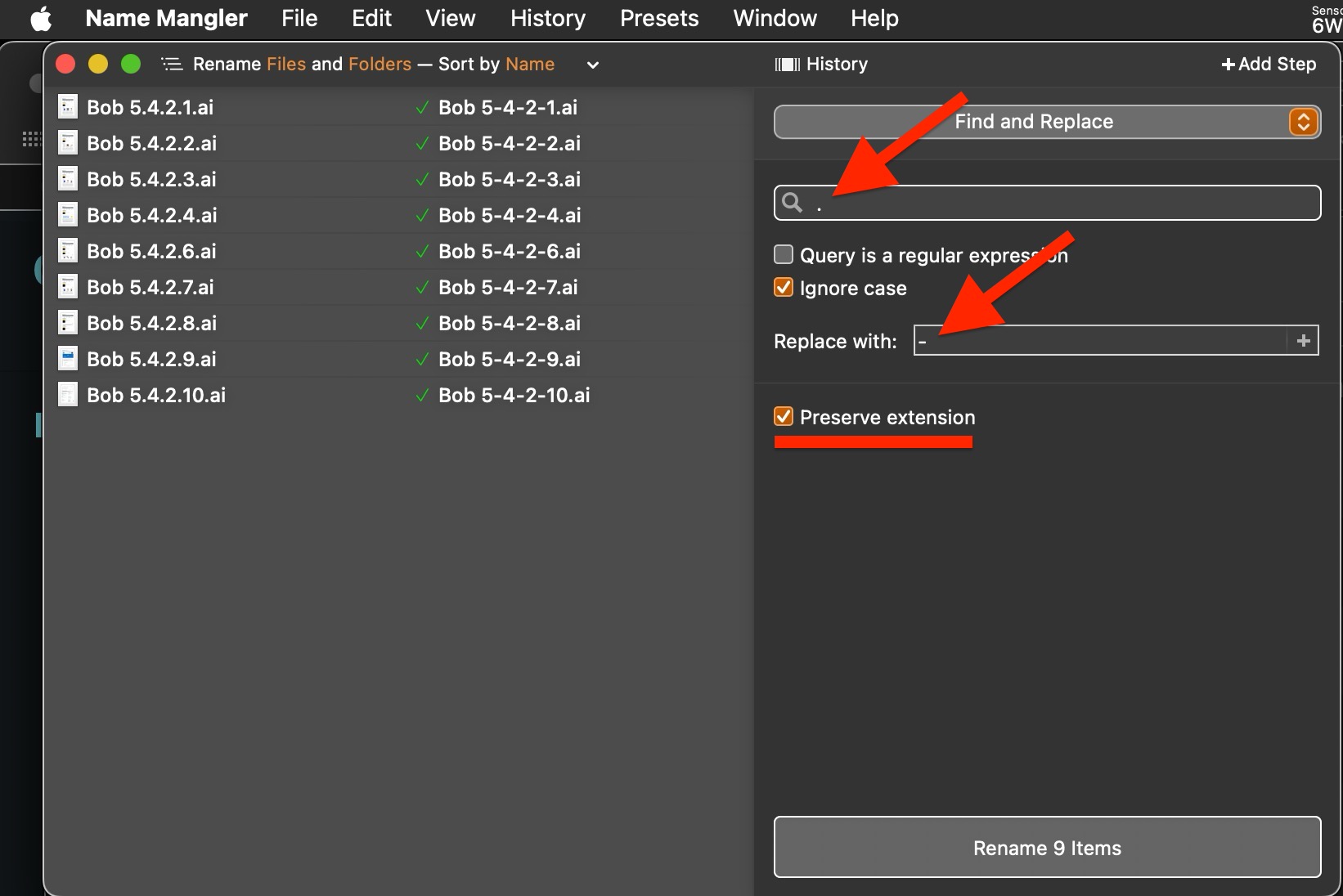
Task: Click the new name Bob 5-4-2-9.ai
Action: point(510,359)
